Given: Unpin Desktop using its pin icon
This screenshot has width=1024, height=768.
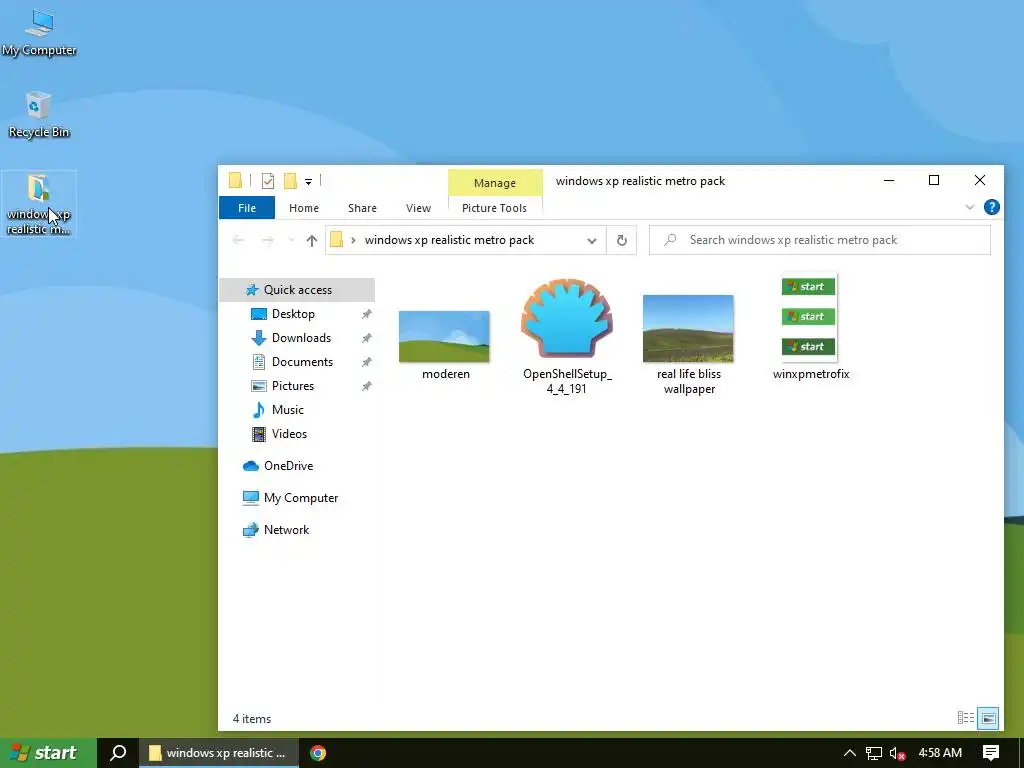Looking at the screenshot, I should click(366, 314).
